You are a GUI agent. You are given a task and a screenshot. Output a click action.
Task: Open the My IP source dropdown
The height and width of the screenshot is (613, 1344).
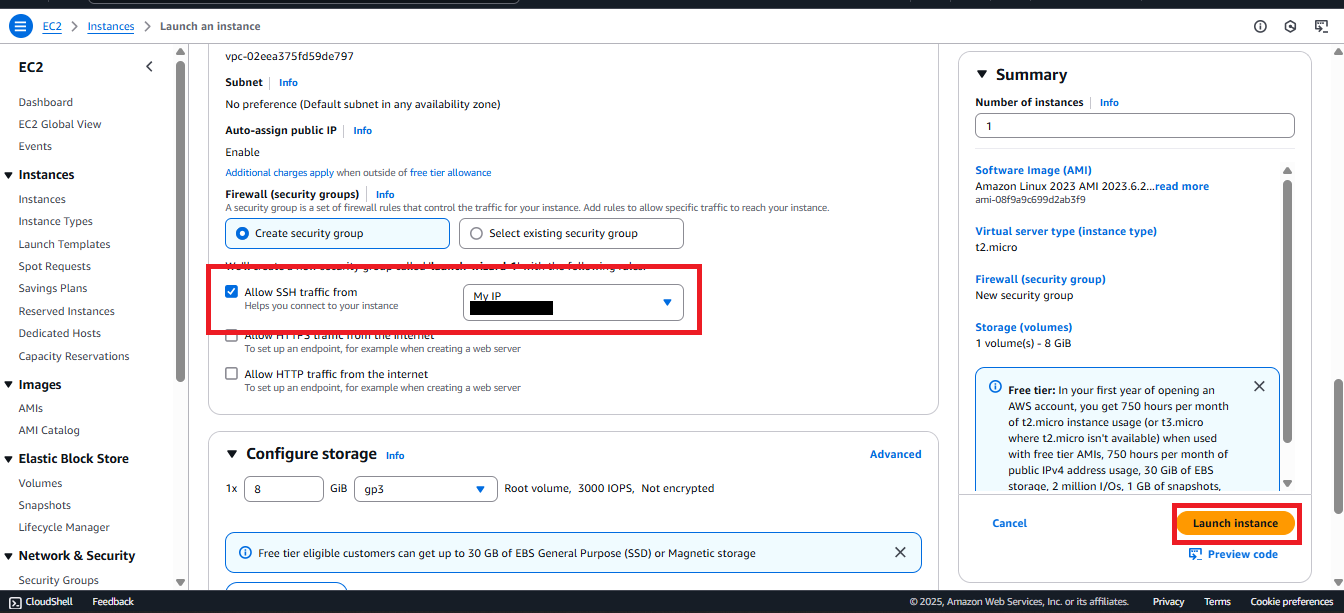tap(573, 302)
